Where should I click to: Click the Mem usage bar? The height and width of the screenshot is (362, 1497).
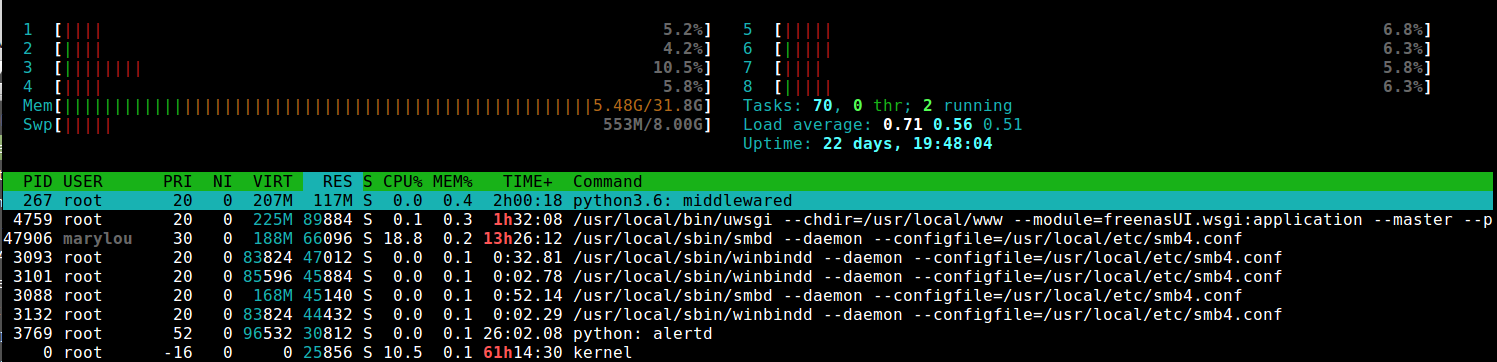(367, 106)
